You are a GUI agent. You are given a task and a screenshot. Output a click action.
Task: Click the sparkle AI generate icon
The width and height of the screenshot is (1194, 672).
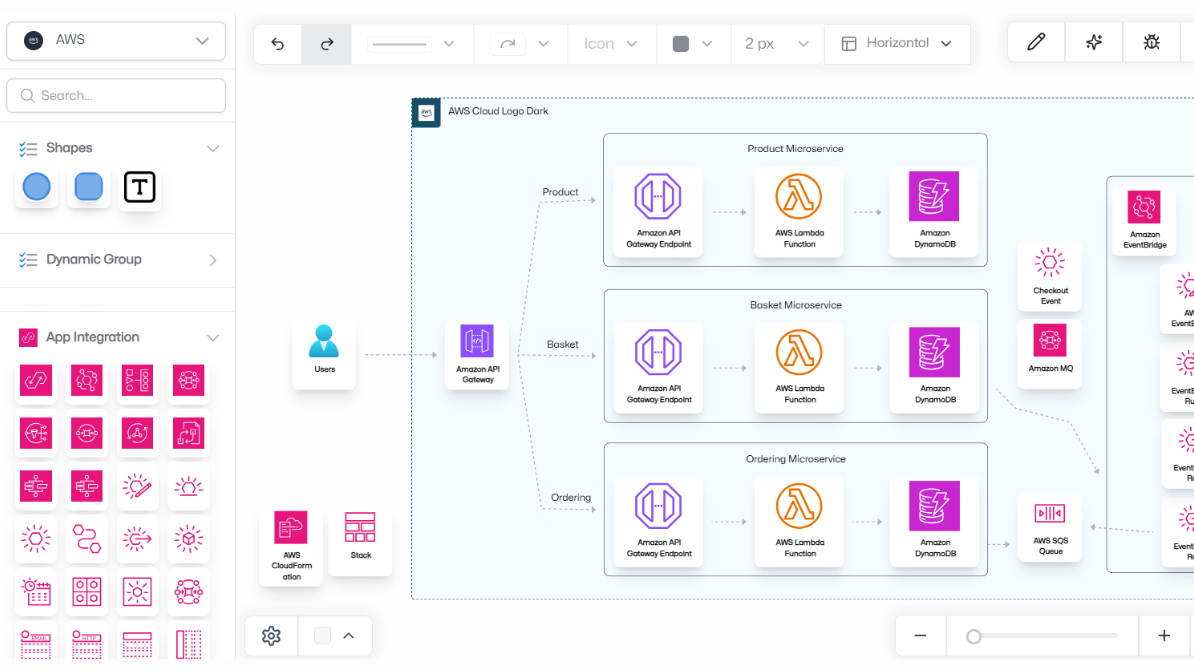point(1094,42)
